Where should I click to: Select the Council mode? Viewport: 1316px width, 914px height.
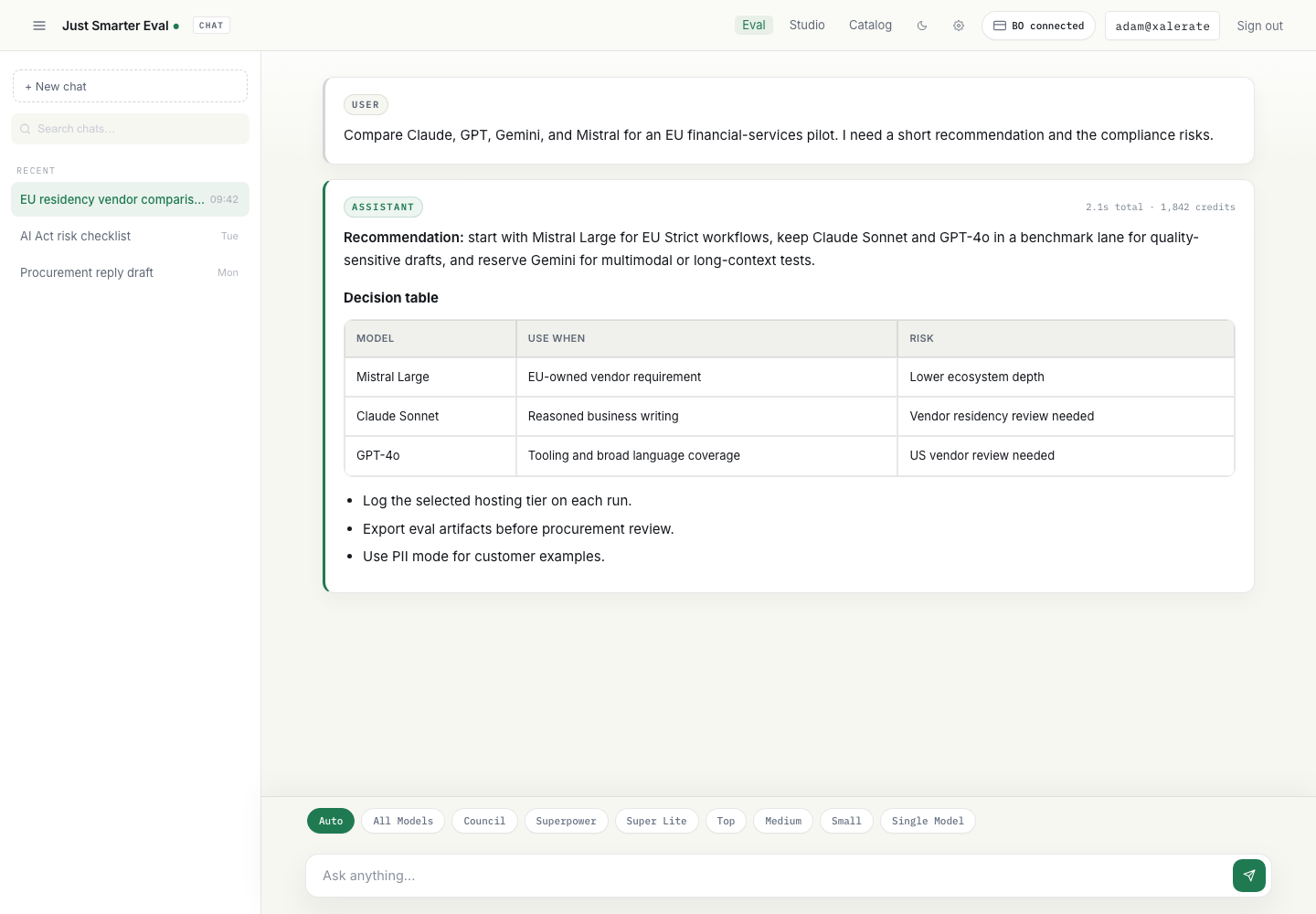pyautogui.click(x=484, y=821)
